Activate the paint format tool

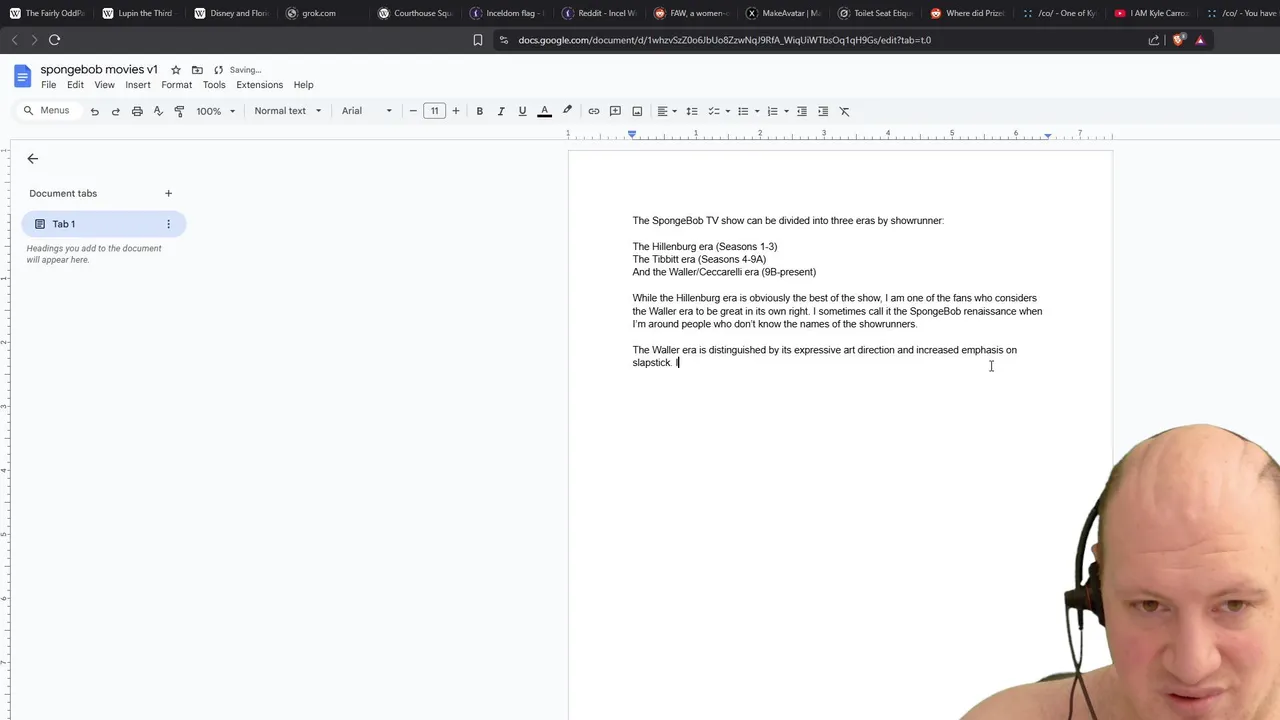point(179,111)
